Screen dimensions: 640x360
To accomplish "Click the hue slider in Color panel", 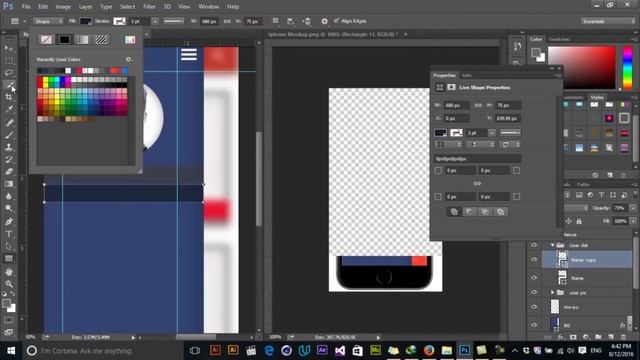I will [627, 67].
